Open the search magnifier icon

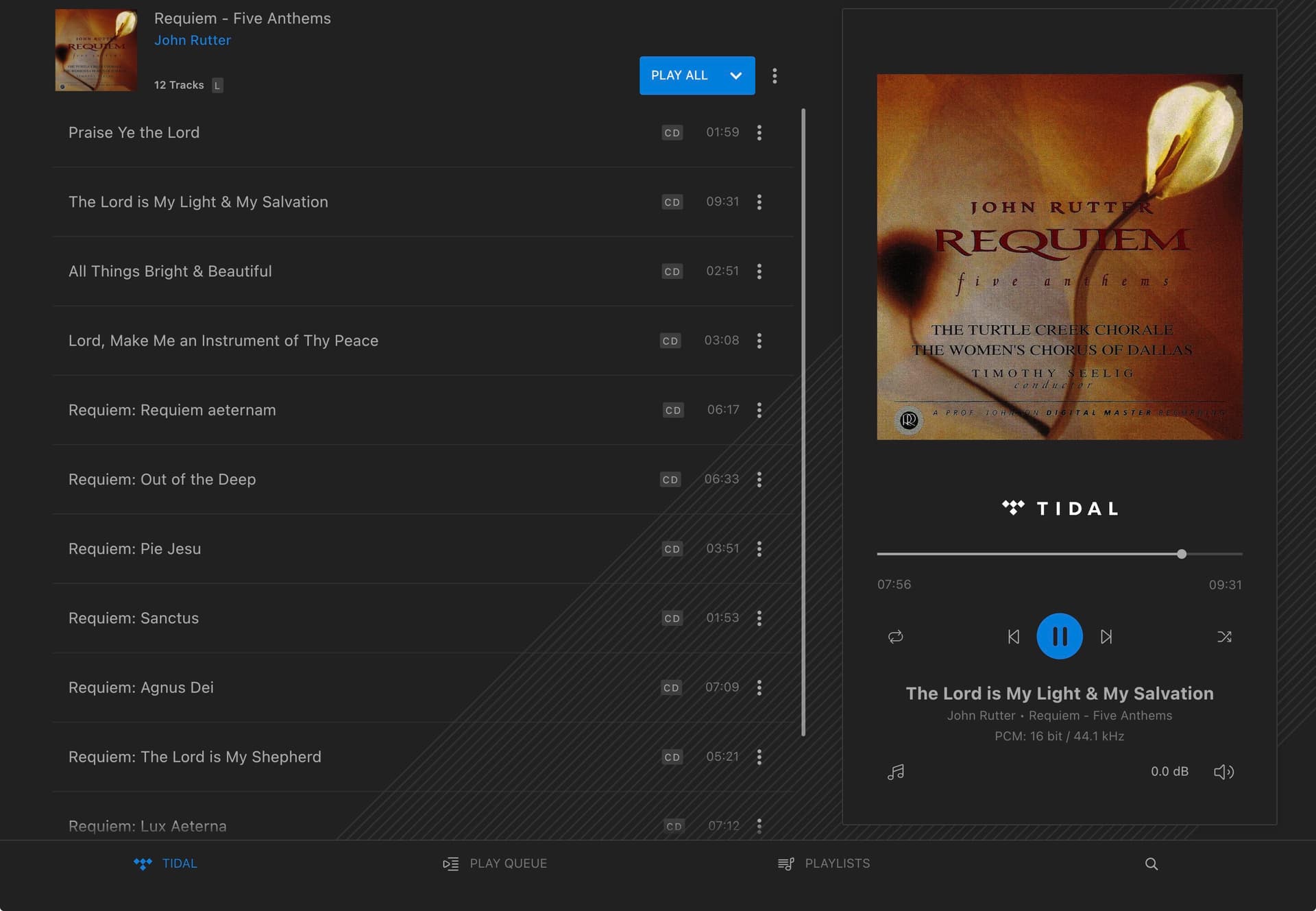1151,864
